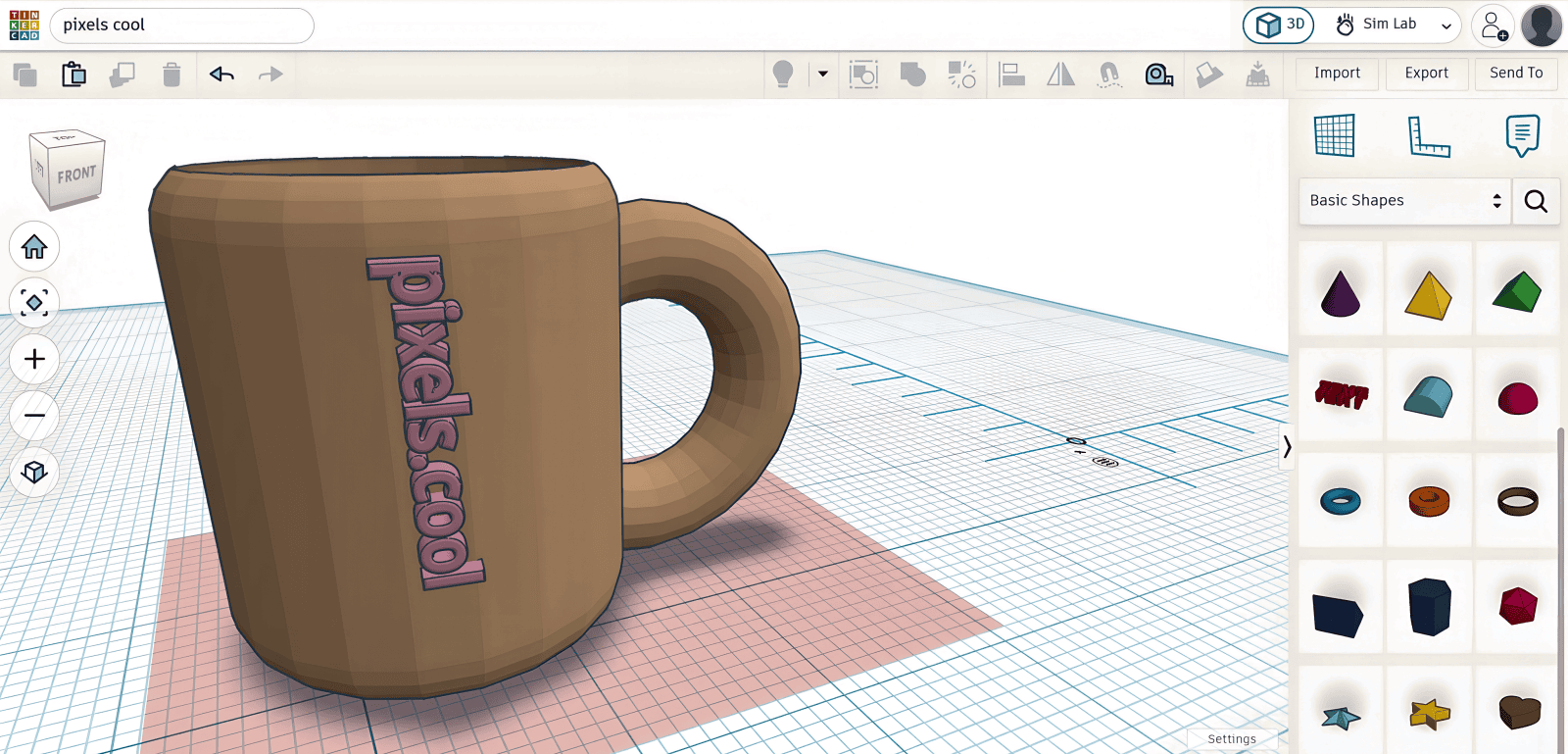Open the user profile avatar
The image size is (1568, 754).
(1542, 25)
